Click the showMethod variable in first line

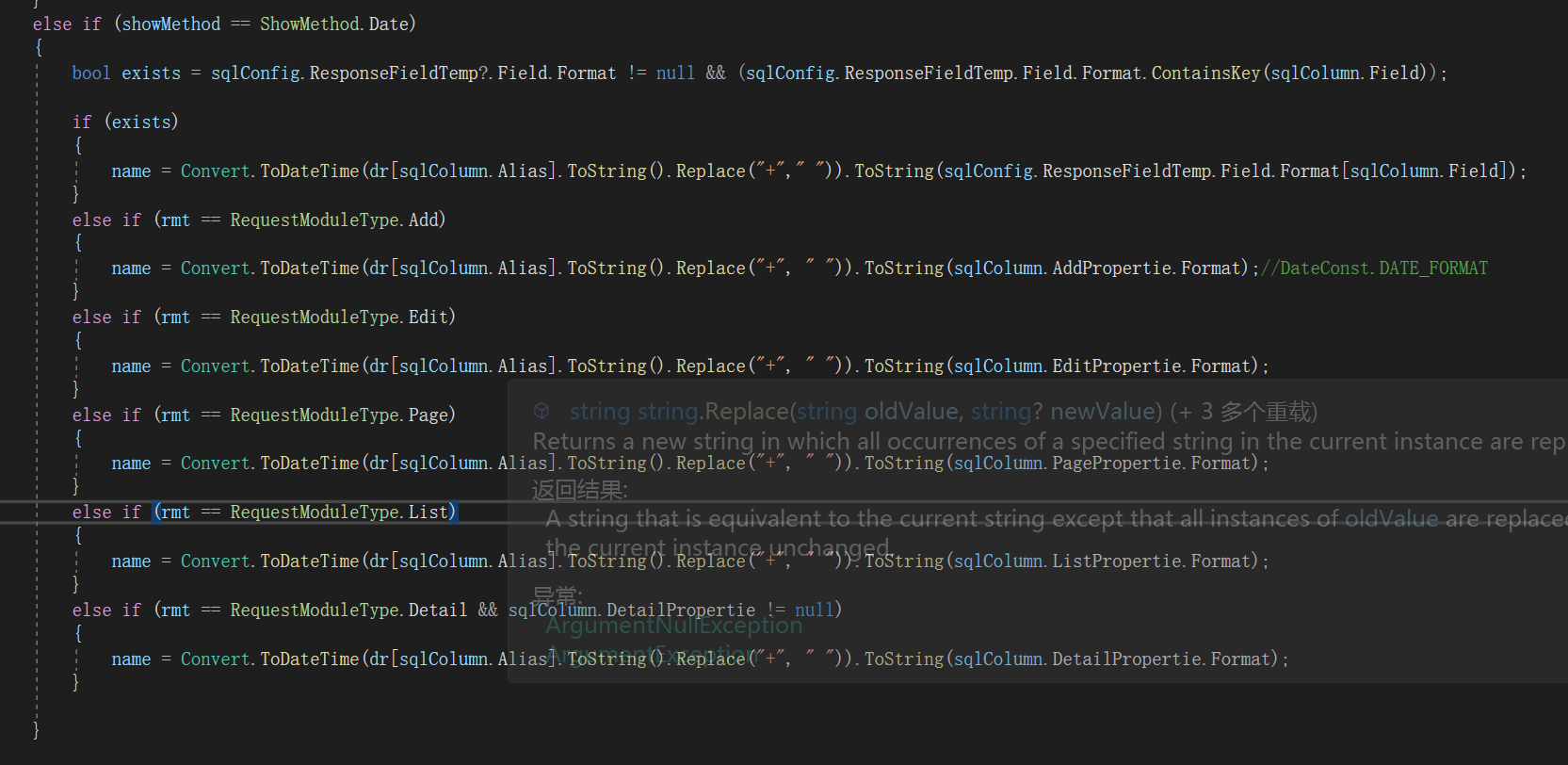(170, 24)
